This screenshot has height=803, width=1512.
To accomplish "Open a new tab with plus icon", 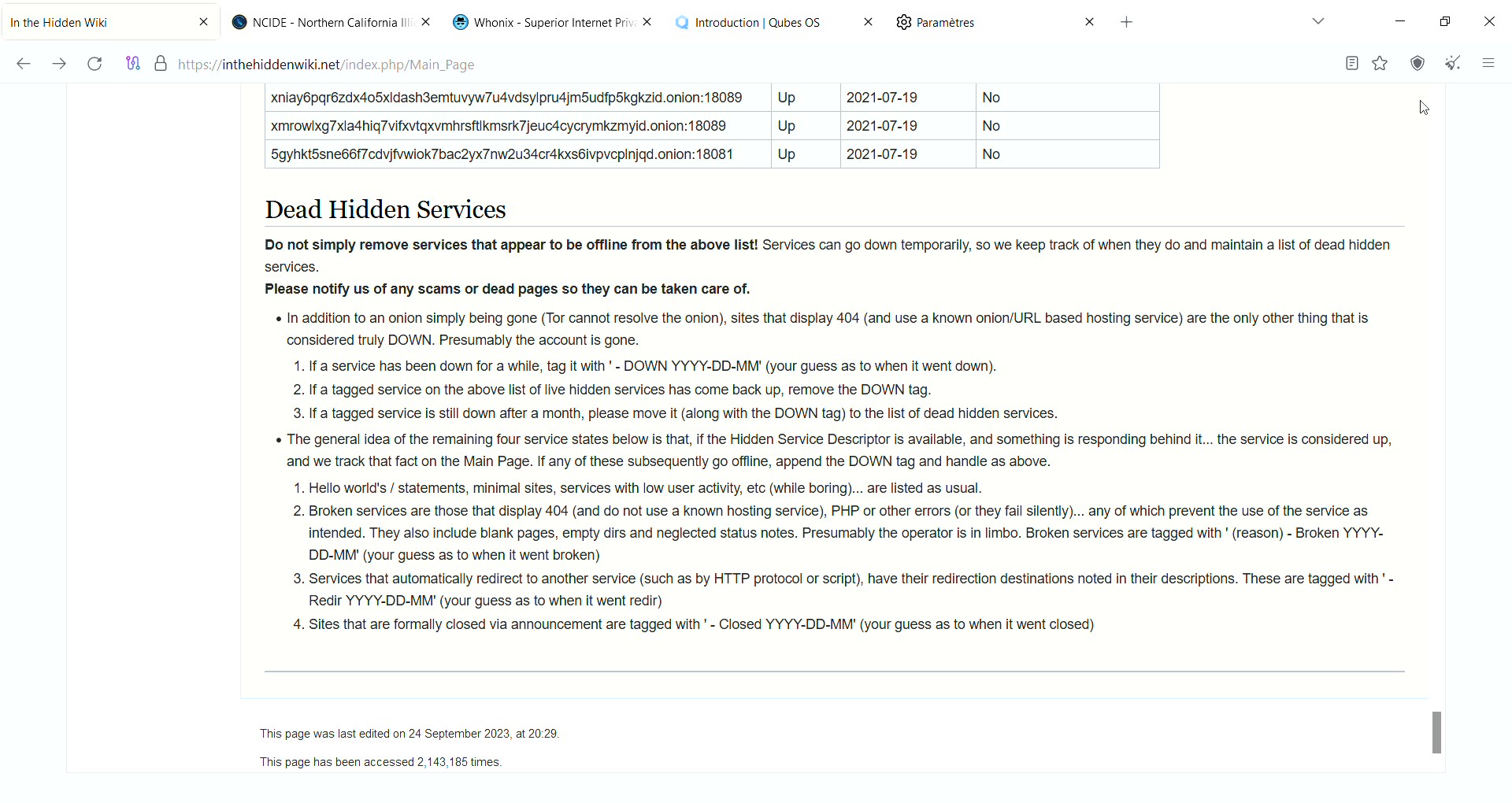I will (1127, 22).
